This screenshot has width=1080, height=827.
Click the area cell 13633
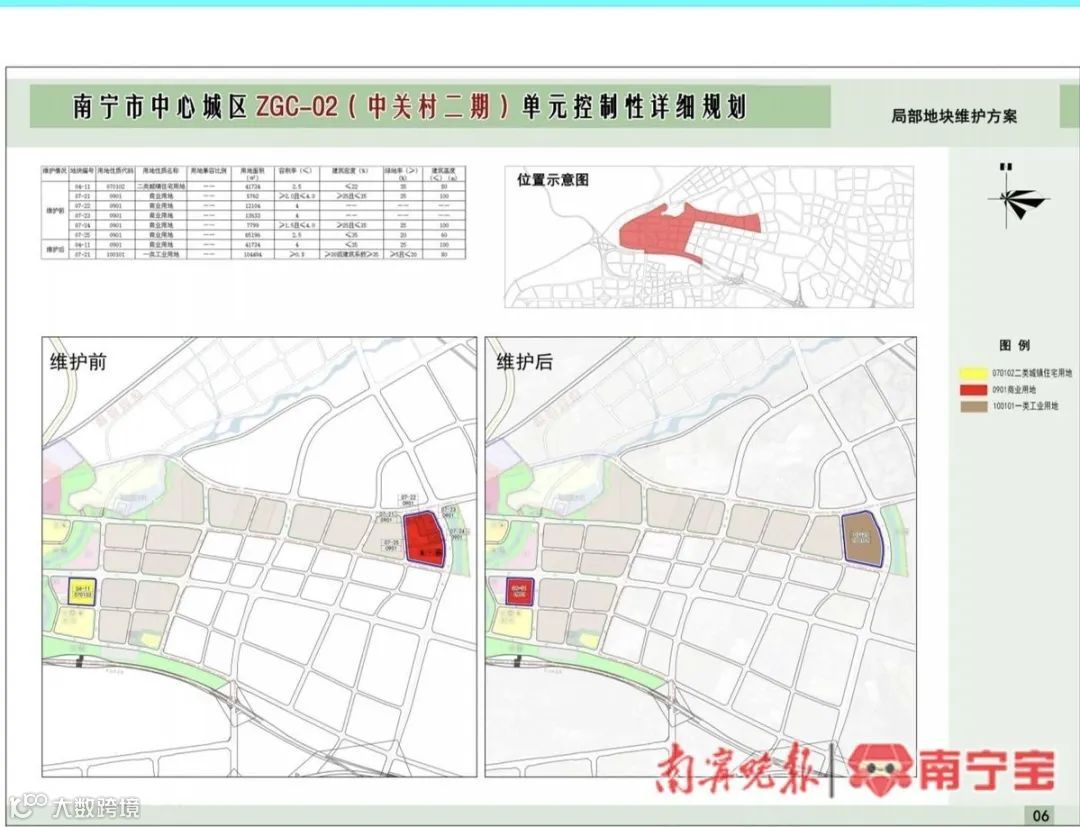pos(253,216)
